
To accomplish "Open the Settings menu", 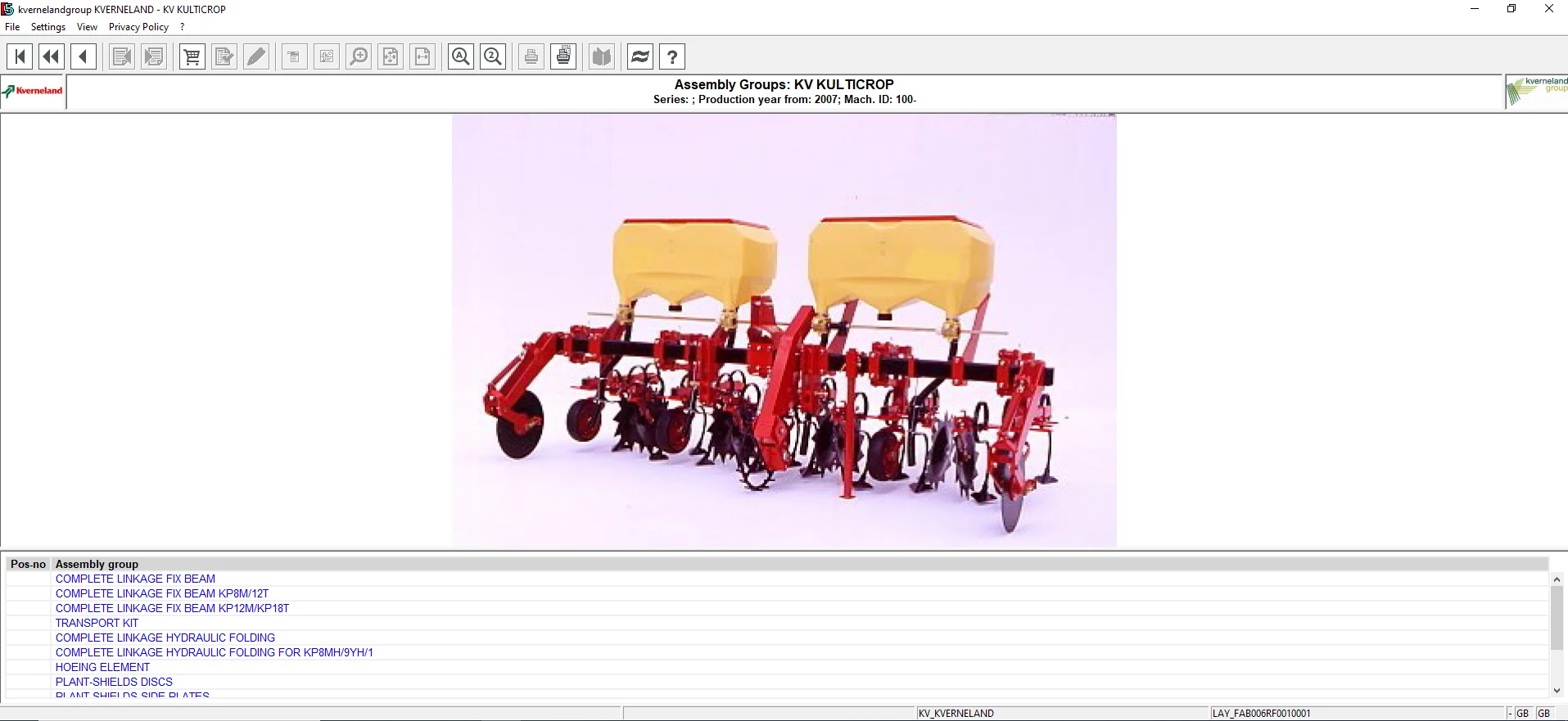I will [48, 27].
